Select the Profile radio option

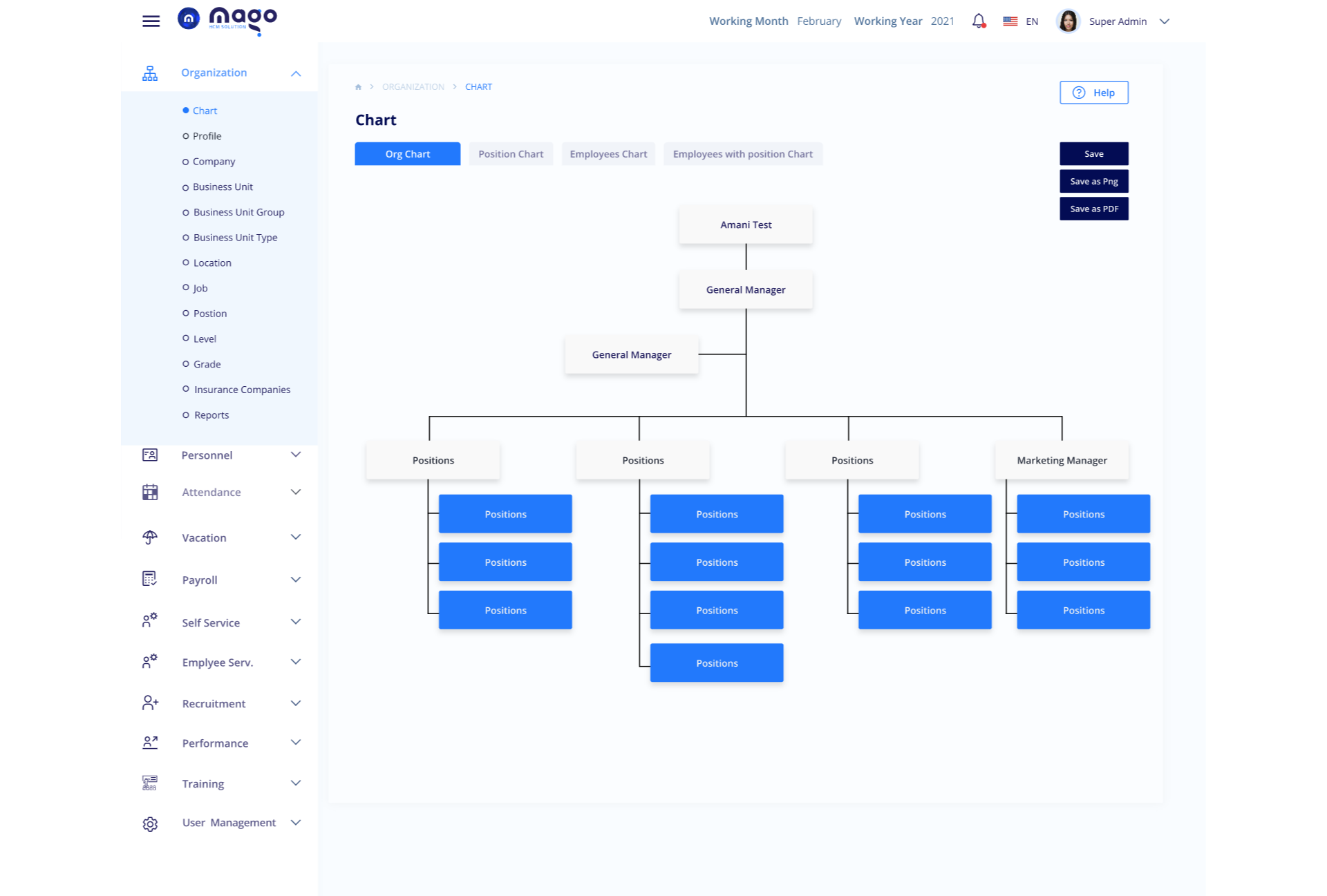tap(185, 135)
